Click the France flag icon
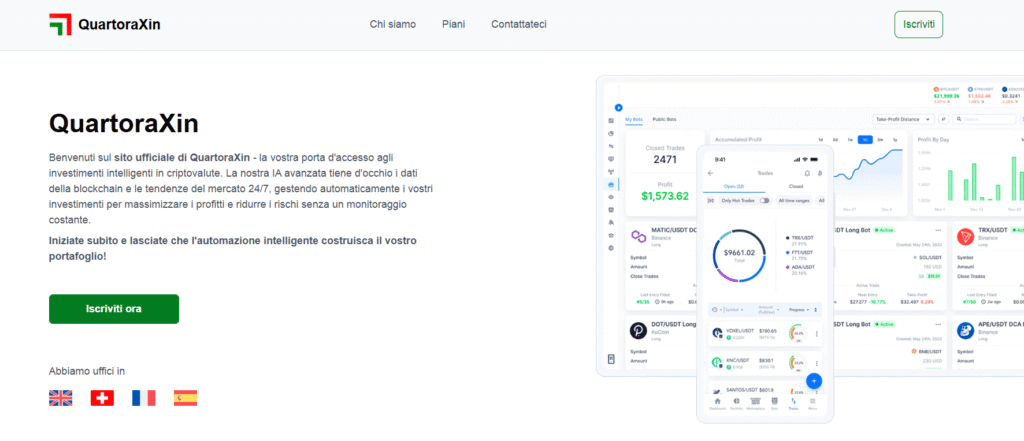 (x=143, y=398)
